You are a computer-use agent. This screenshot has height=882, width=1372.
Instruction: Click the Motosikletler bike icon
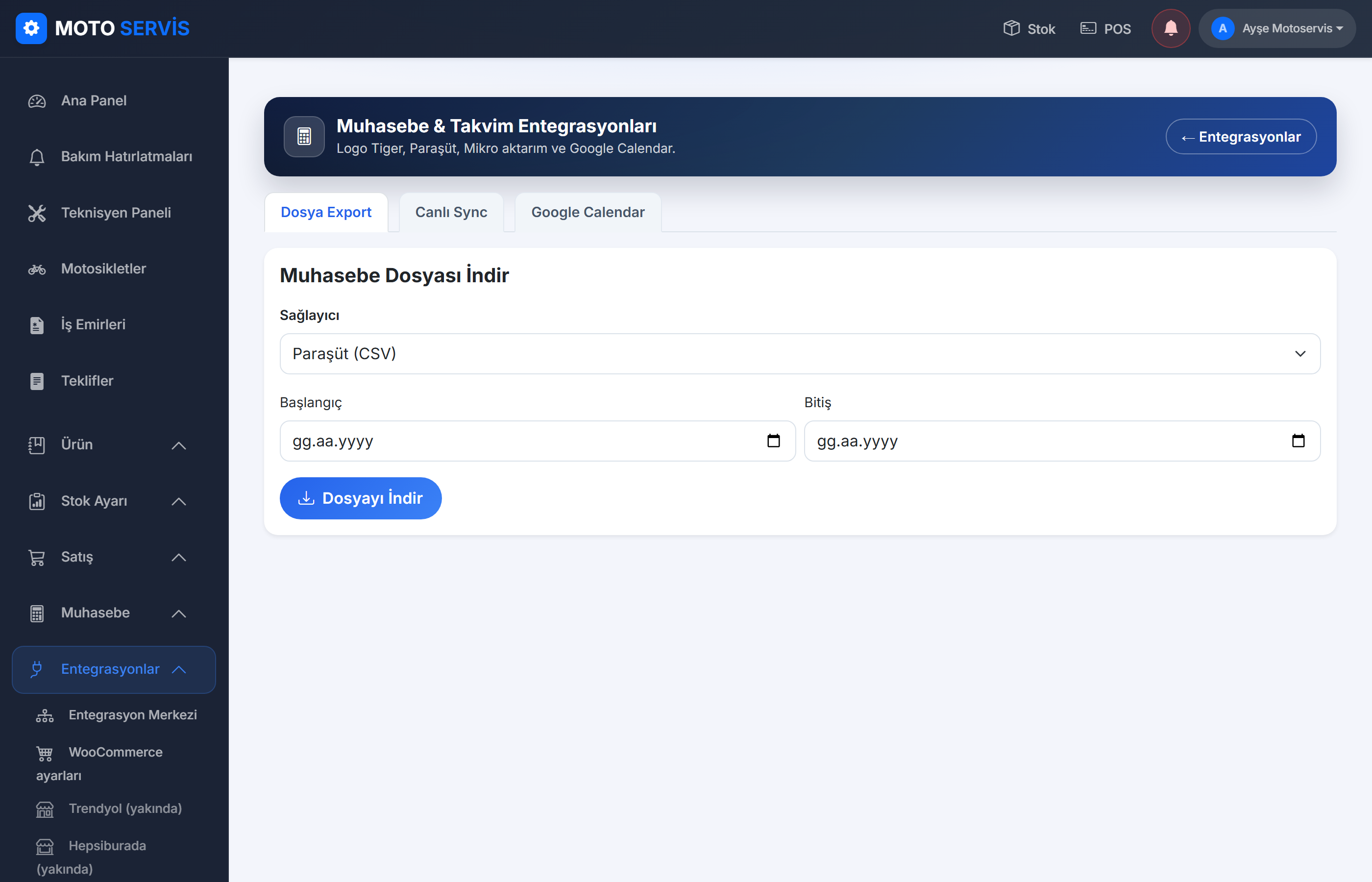[37, 269]
